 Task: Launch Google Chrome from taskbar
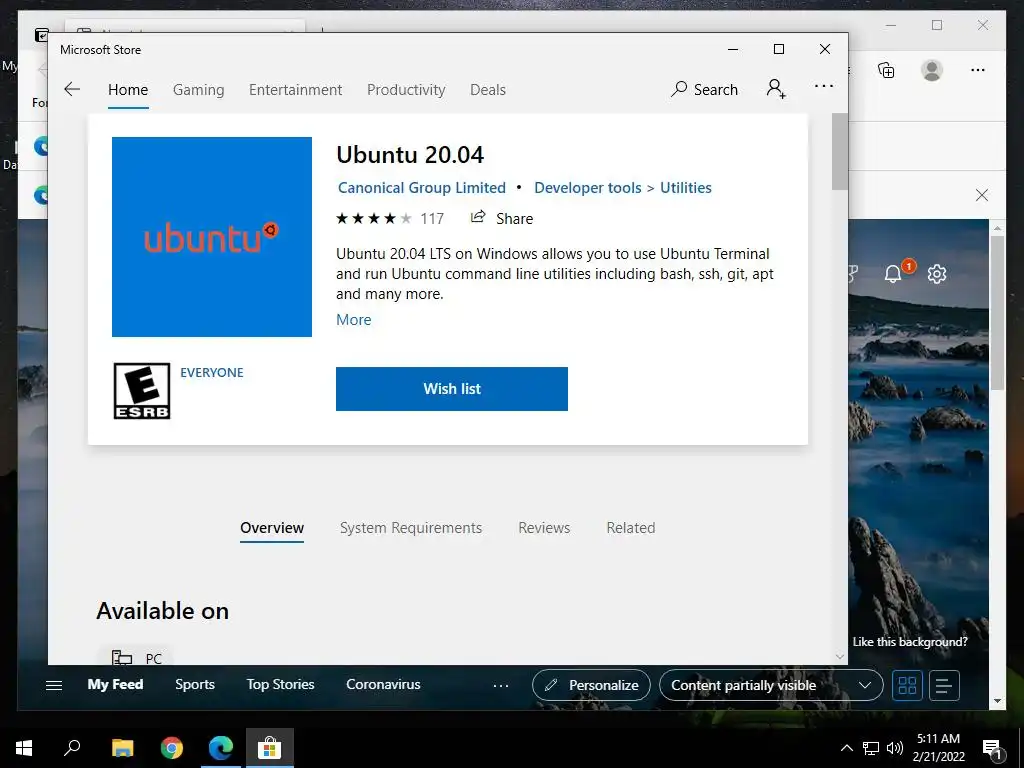[x=172, y=748]
